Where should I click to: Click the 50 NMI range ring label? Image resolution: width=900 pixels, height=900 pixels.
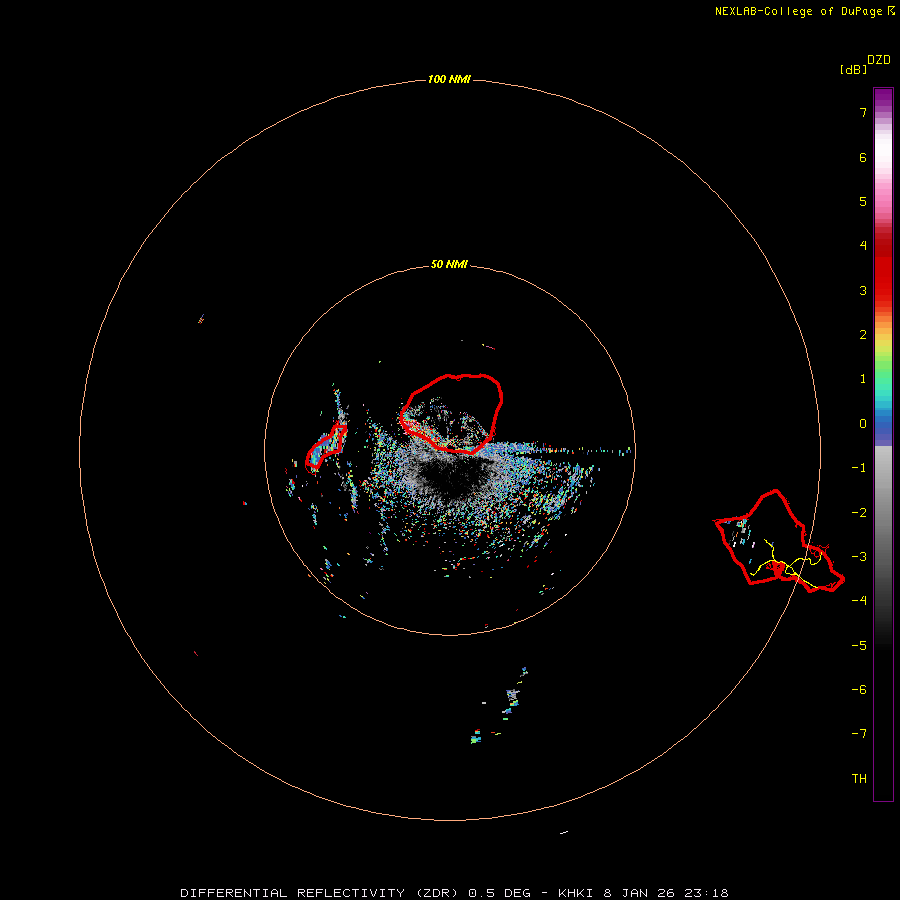449,264
